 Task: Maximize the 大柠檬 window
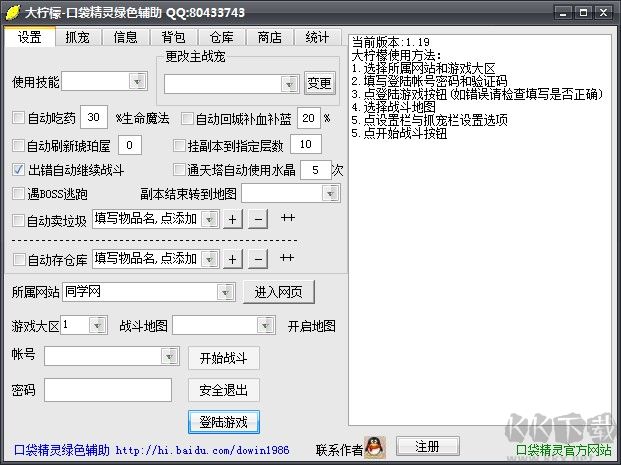[x=583, y=13]
